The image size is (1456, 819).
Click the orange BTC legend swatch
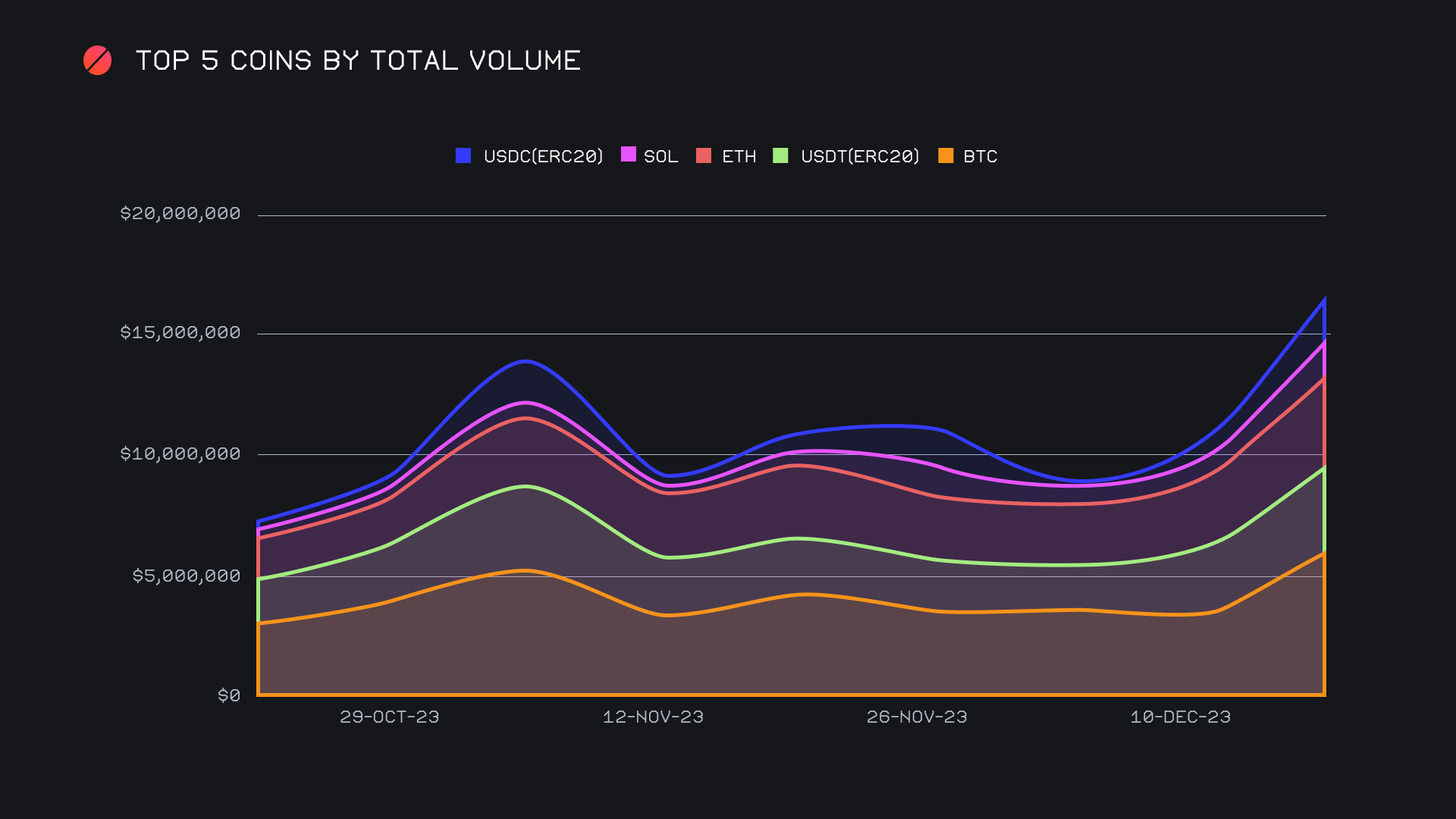point(946,155)
